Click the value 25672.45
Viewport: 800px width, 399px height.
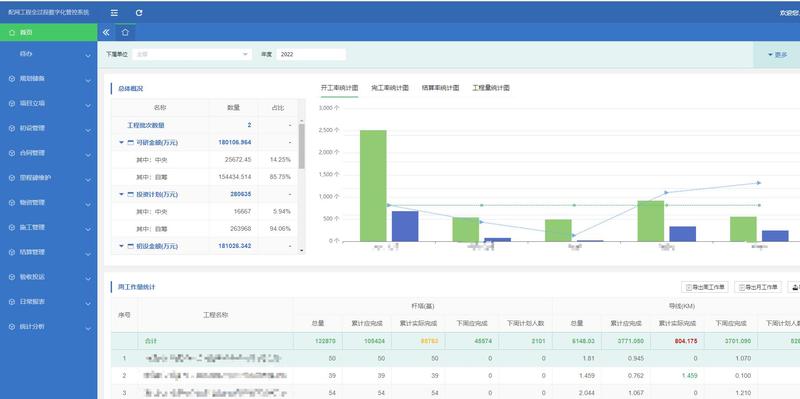click(x=238, y=160)
